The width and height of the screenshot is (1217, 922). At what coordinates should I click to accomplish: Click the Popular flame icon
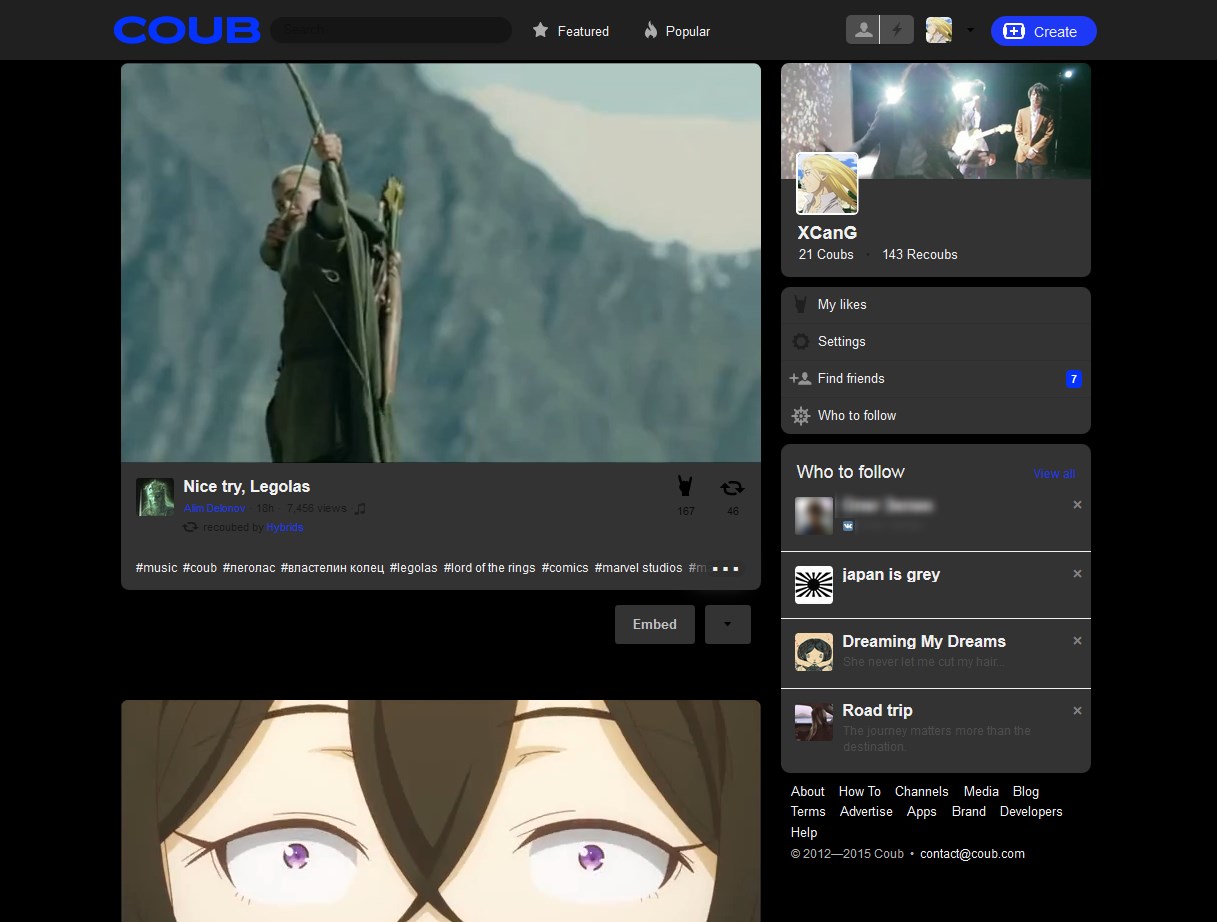tap(650, 30)
